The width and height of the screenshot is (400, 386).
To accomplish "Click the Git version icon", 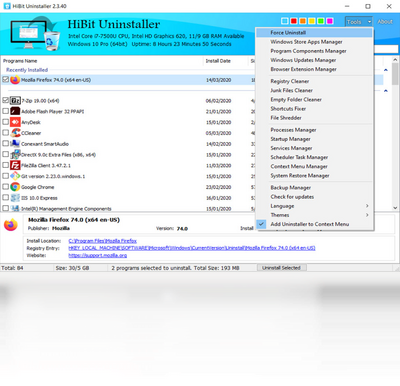I will click(15, 176).
